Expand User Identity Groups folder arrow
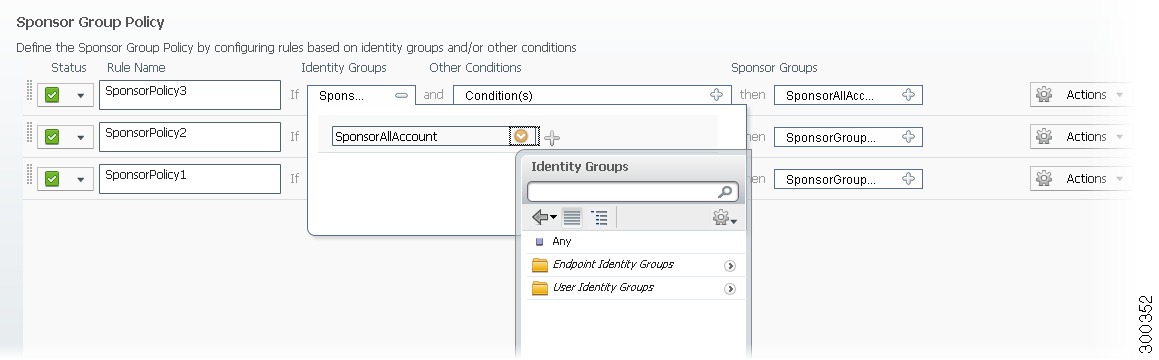Viewport: 1159px width, 360px height. [730, 288]
